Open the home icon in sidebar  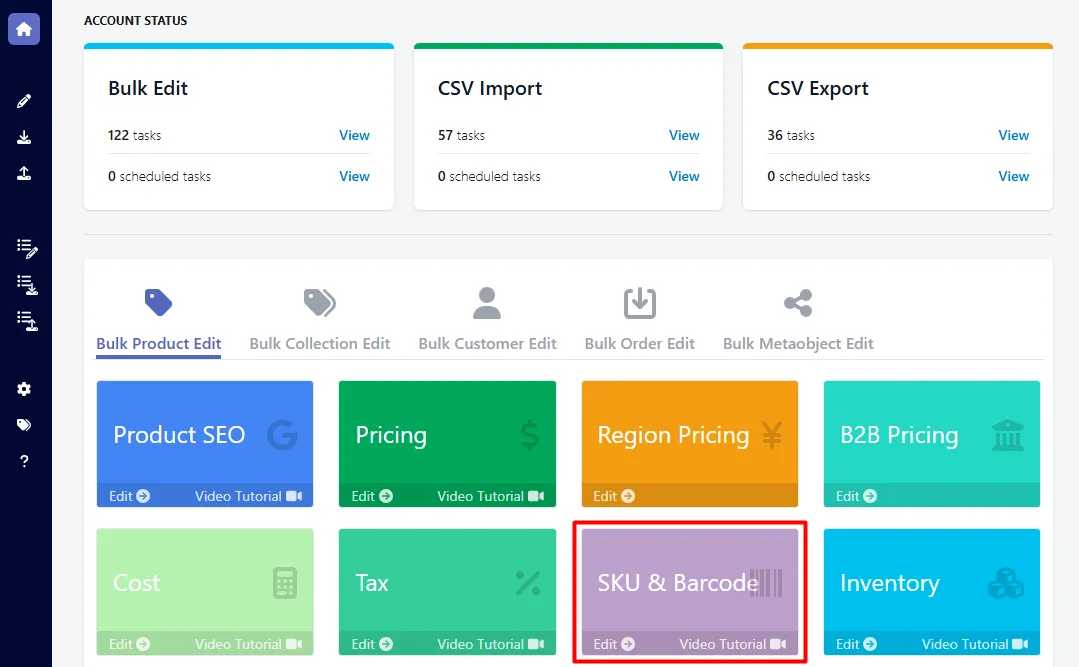24,29
